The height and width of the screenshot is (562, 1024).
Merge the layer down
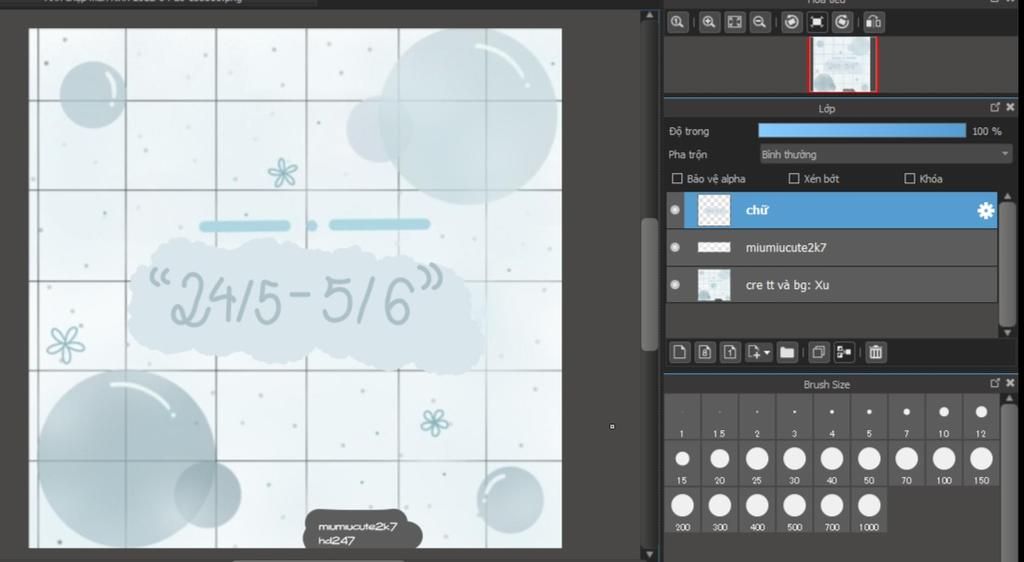pos(844,352)
